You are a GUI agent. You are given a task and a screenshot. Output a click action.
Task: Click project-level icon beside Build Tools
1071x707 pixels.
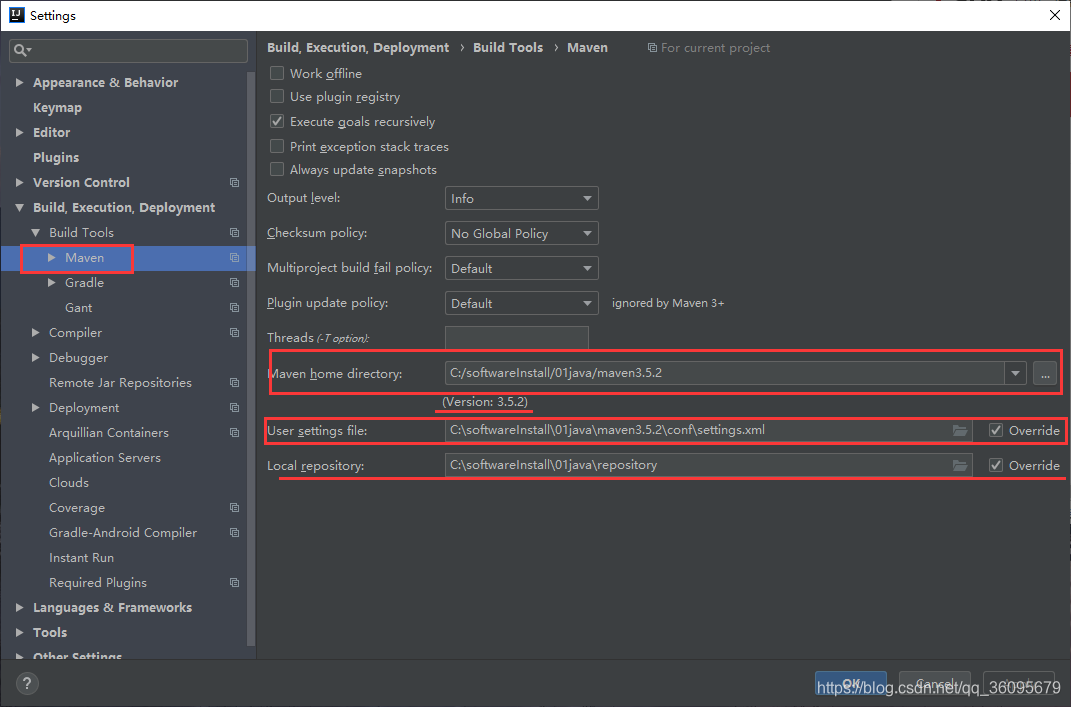pyautogui.click(x=234, y=232)
